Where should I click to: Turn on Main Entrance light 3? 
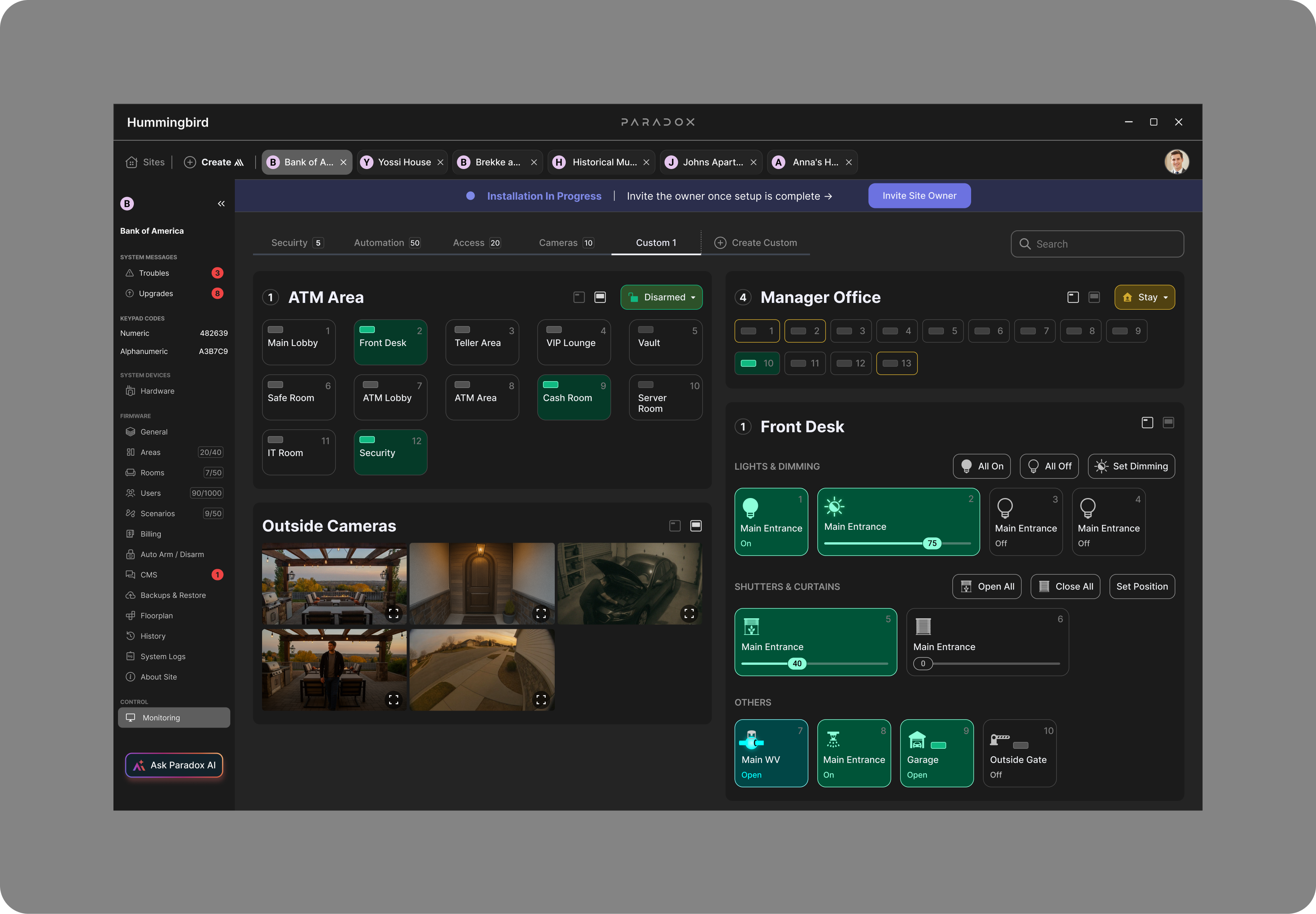(x=1026, y=522)
